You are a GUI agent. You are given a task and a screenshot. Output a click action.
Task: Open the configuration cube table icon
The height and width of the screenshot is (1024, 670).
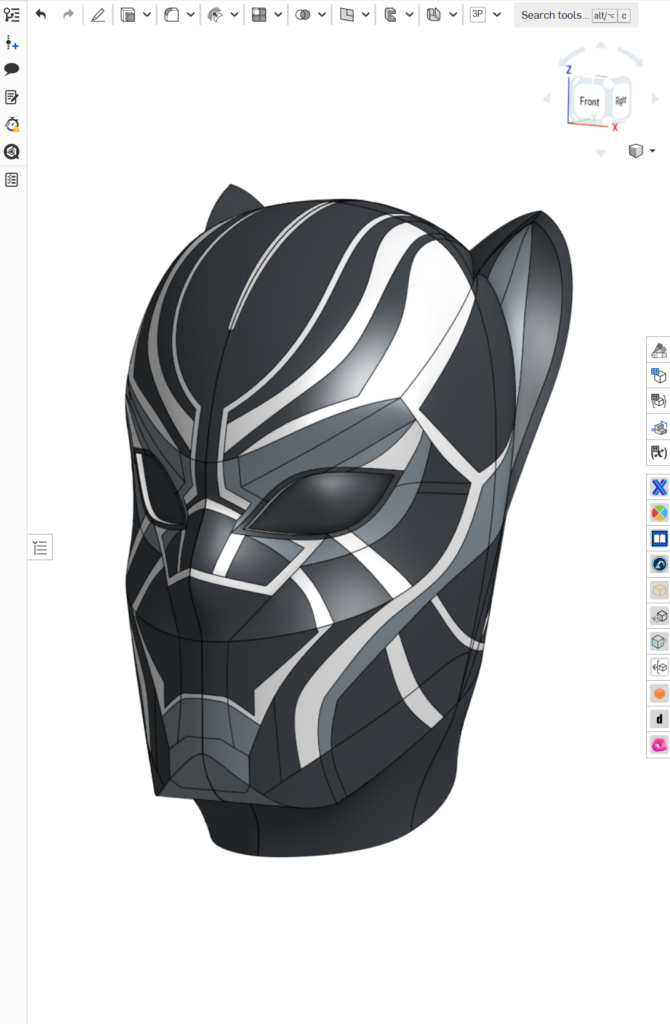659,376
